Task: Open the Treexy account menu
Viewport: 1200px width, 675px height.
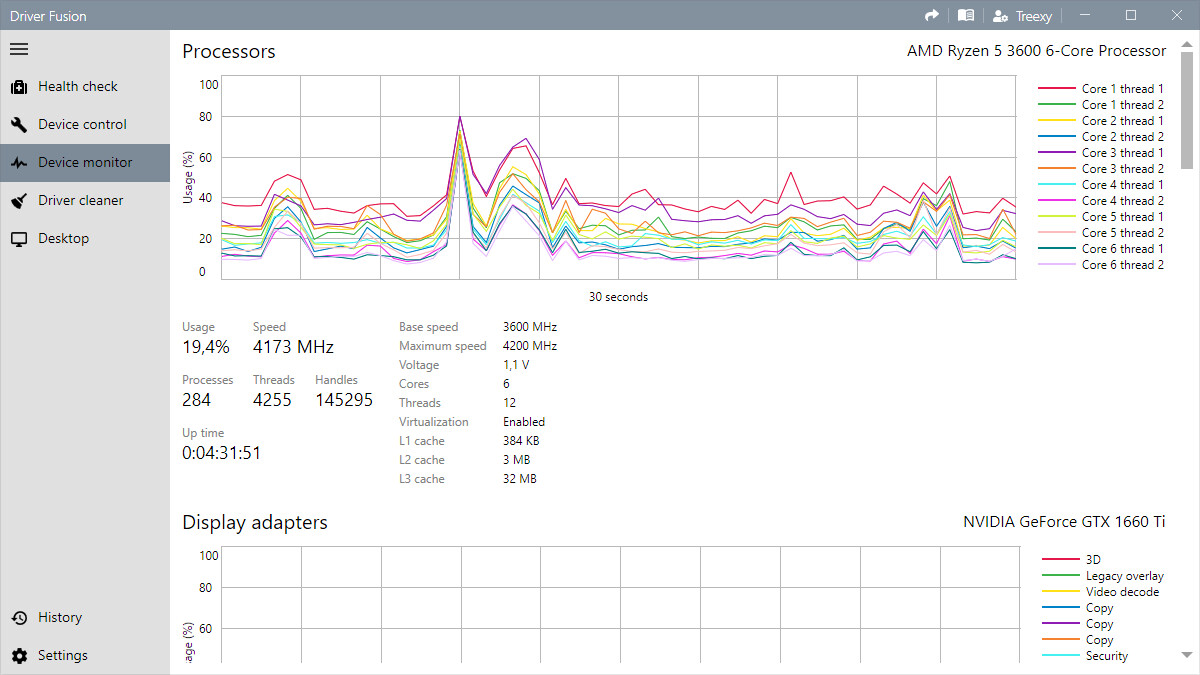Action: (x=1021, y=15)
